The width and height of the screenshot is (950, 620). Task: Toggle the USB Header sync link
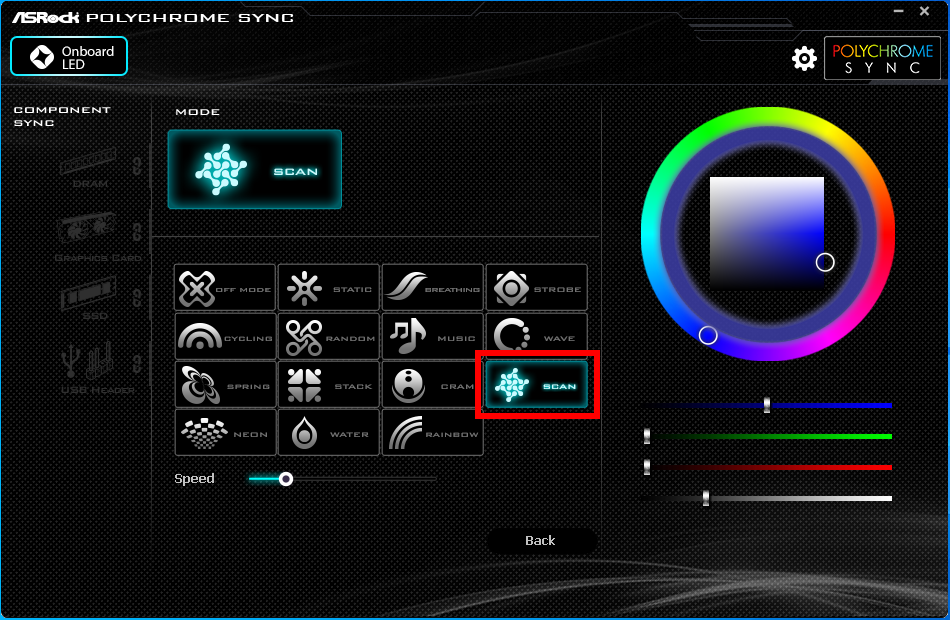click(x=138, y=363)
